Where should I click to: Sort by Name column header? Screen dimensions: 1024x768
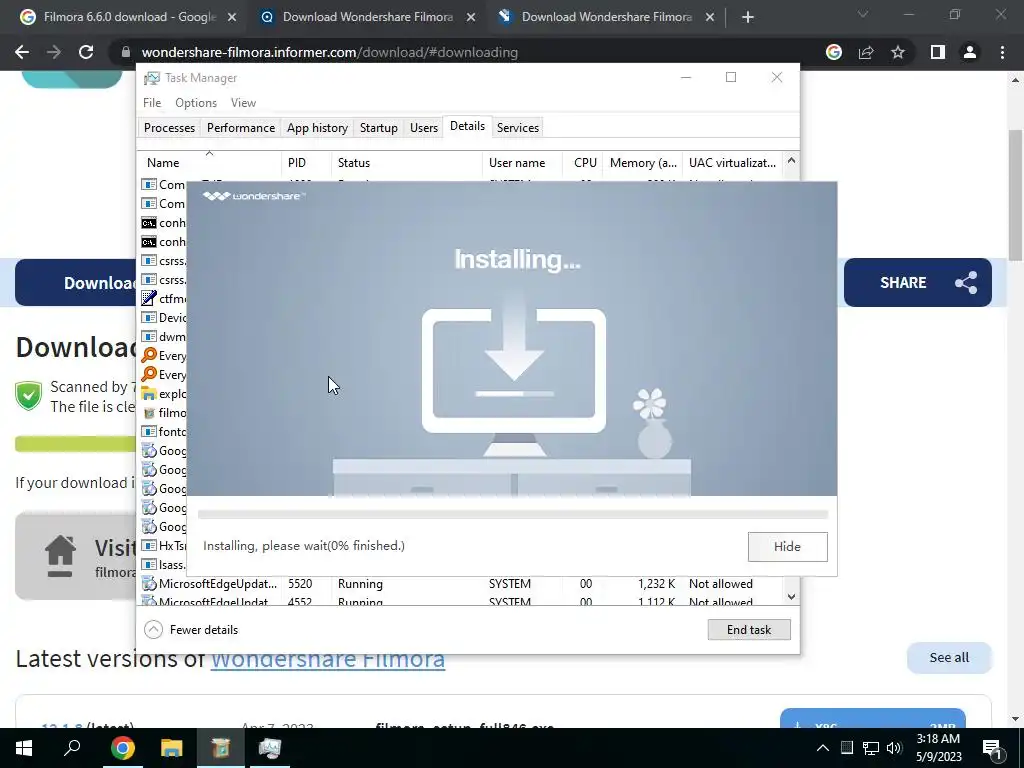coord(209,163)
